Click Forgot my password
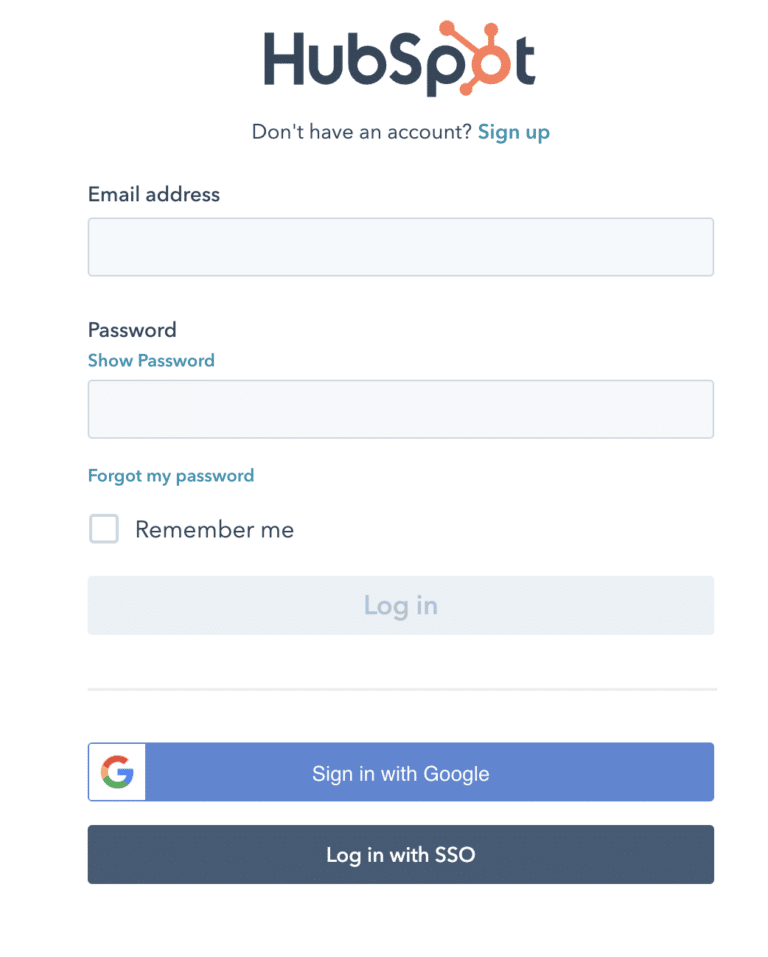Viewport: 768px width, 957px height. pyautogui.click(x=170, y=475)
